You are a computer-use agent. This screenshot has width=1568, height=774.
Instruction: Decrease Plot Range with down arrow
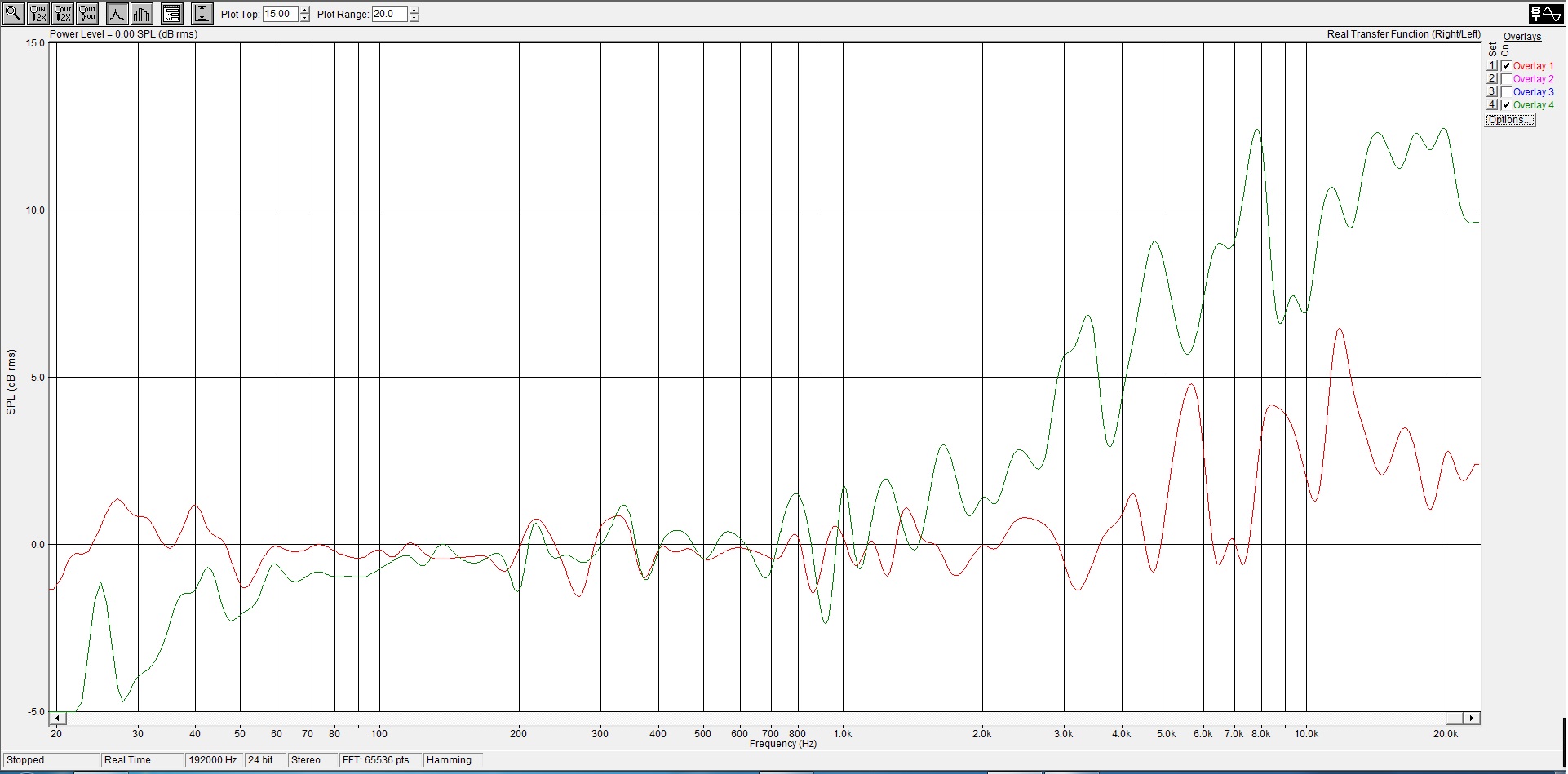tap(414, 18)
